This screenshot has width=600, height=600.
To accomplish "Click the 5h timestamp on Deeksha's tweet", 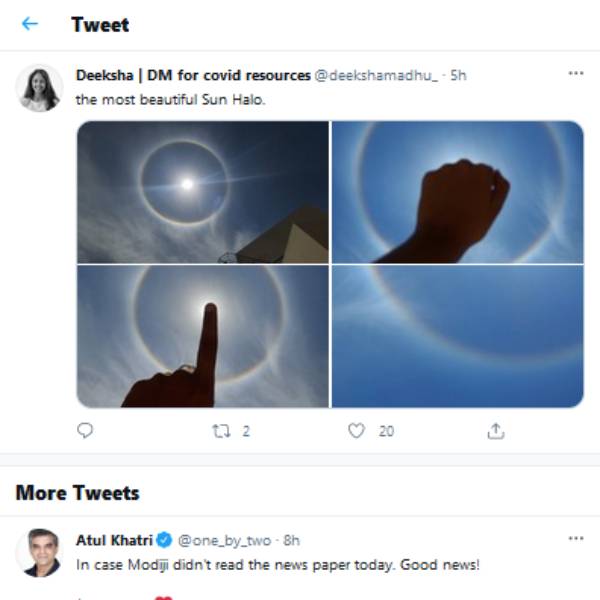I will click(458, 75).
